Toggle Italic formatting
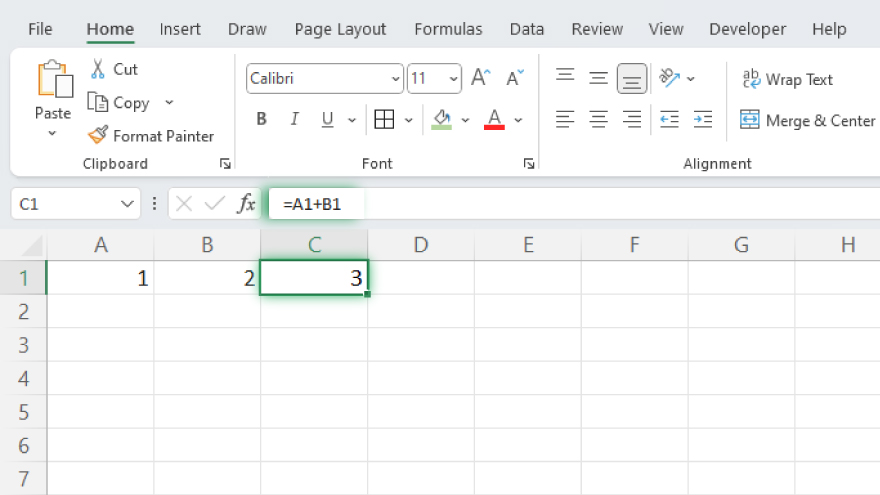The height and width of the screenshot is (495, 880). tap(294, 120)
